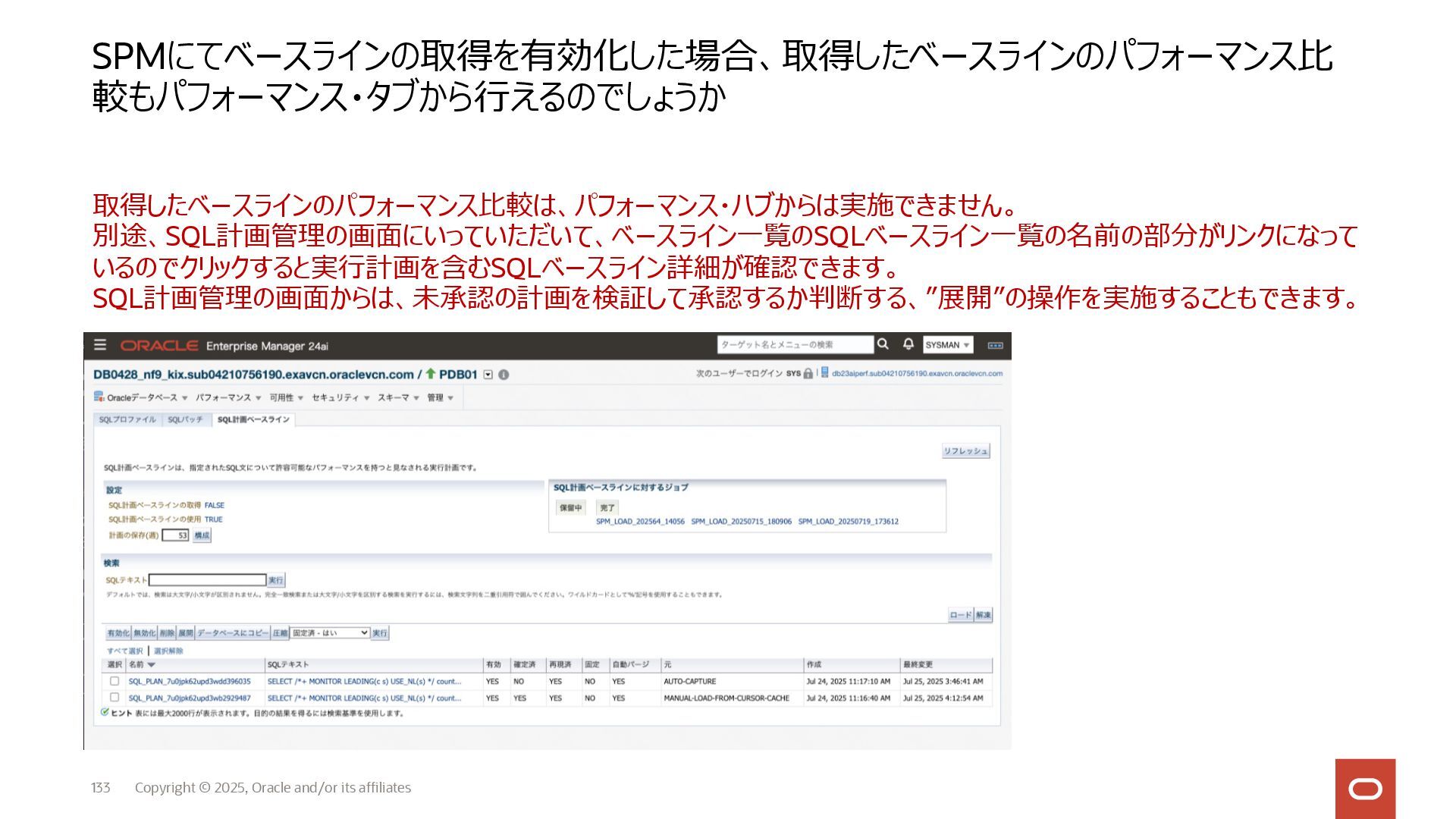Click the リフレッシュ button
This screenshot has height=819, width=1456.
click(x=965, y=450)
